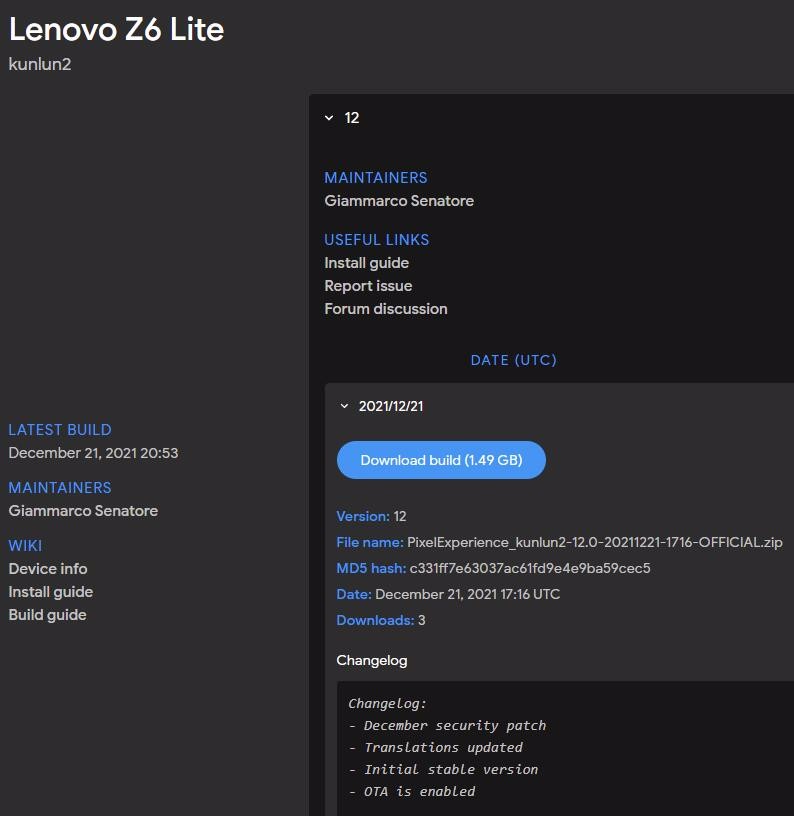Collapse the Android 12 version section
The height and width of the screenshot is (816, 794).
click(x=329, y=118)
